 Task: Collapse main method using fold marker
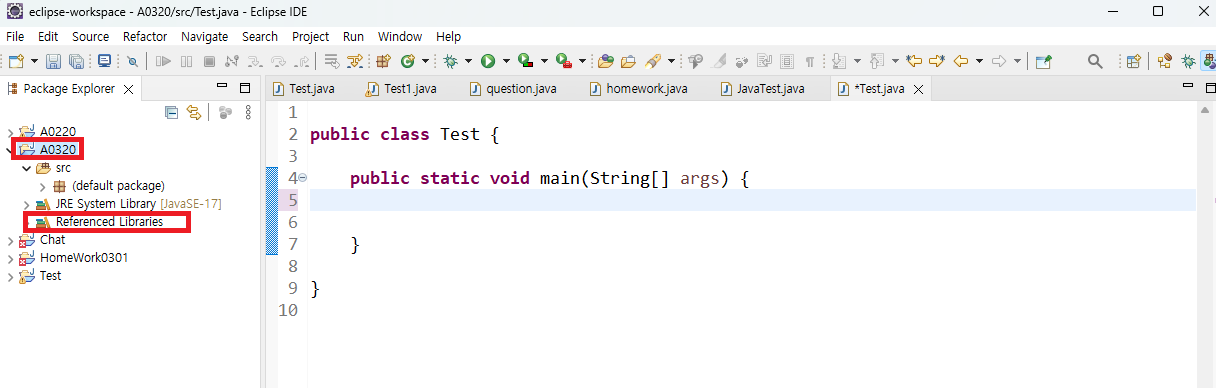tap(303, 178)
